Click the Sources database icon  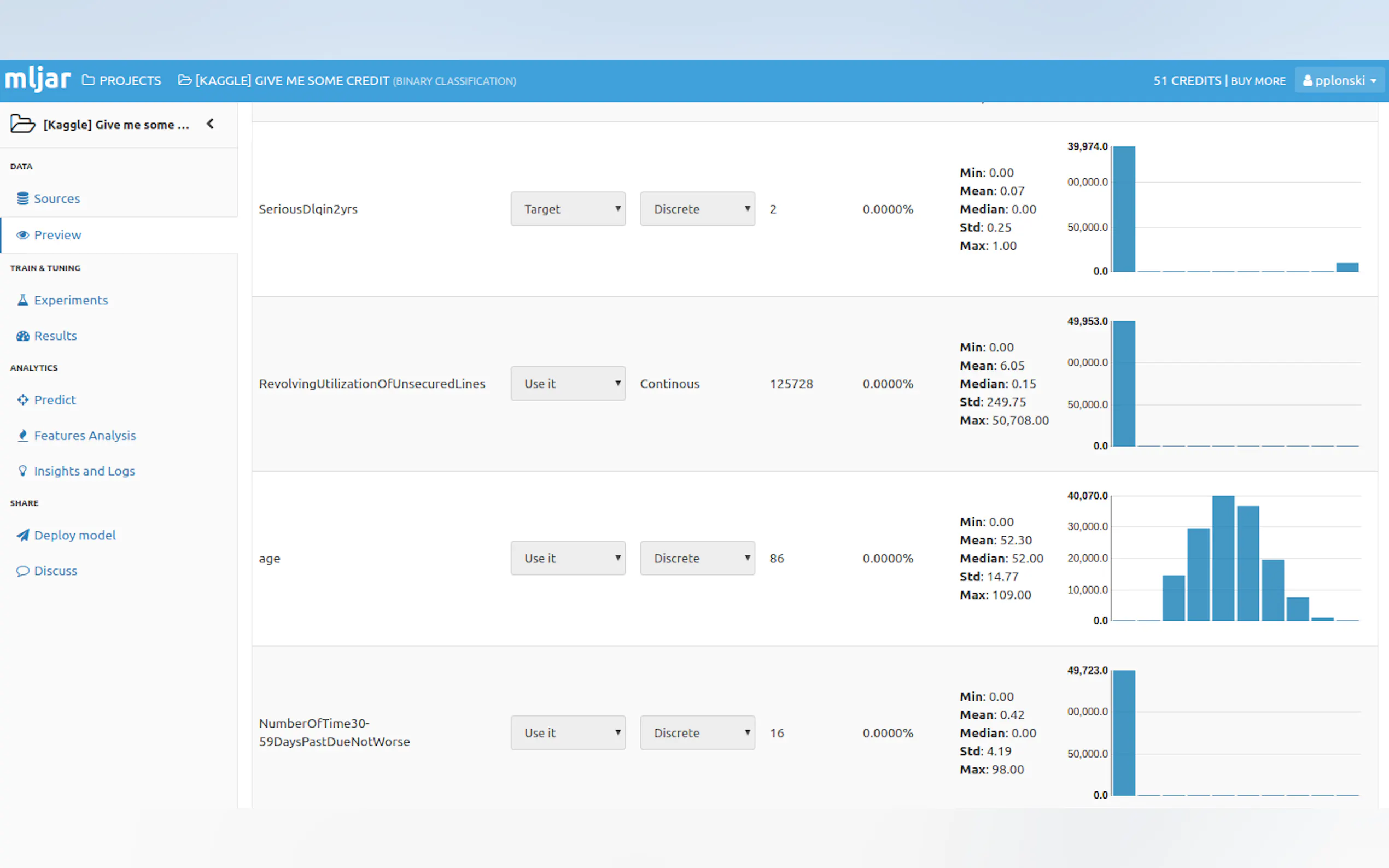22,198
